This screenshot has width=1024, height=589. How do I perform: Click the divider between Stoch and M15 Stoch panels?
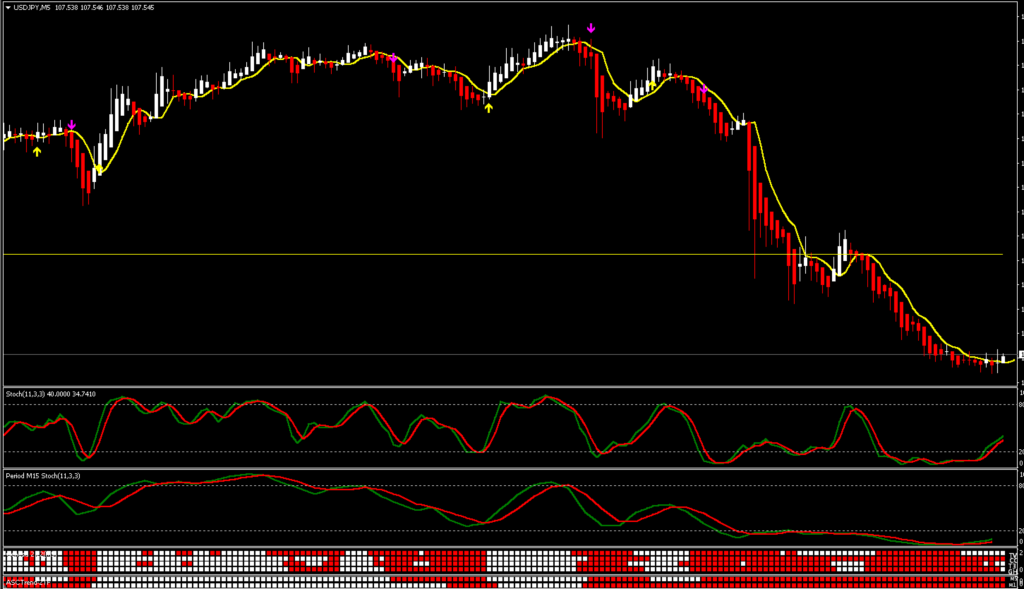point(500,467)
